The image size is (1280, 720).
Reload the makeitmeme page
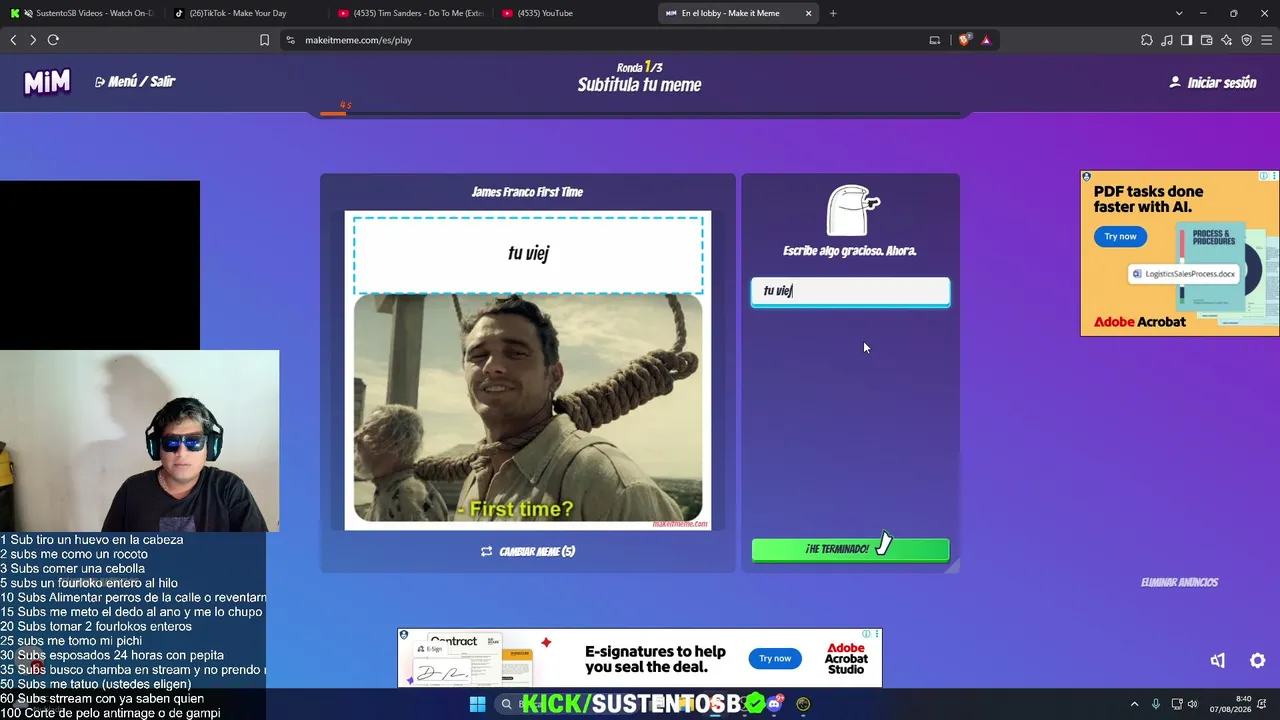[53, 40]
